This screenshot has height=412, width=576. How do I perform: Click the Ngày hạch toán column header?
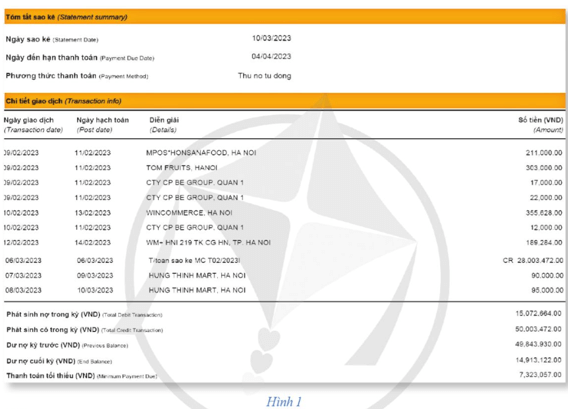[x=102, y=125]
